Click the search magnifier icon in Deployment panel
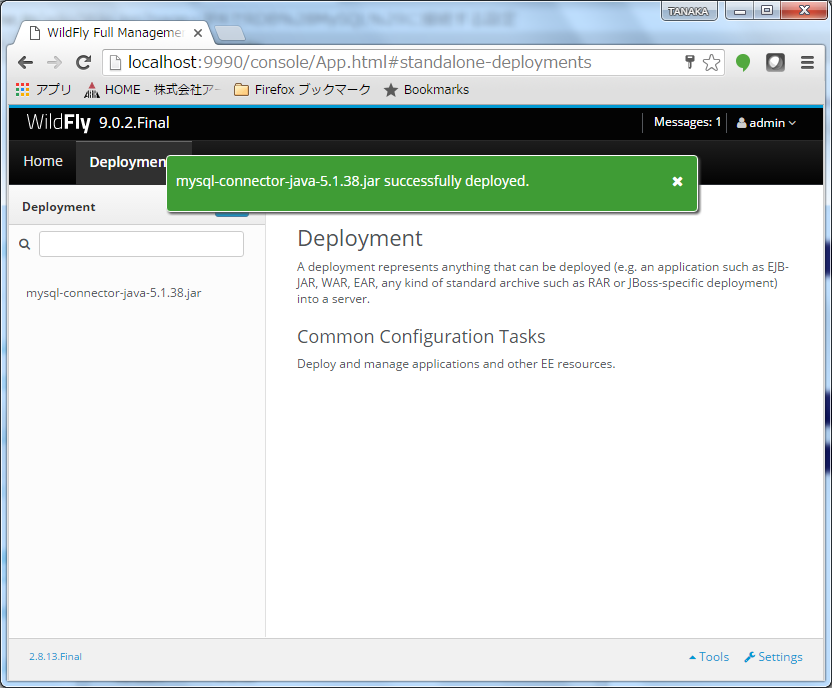The width and height of the screenshot is (832, 688). 25,244
